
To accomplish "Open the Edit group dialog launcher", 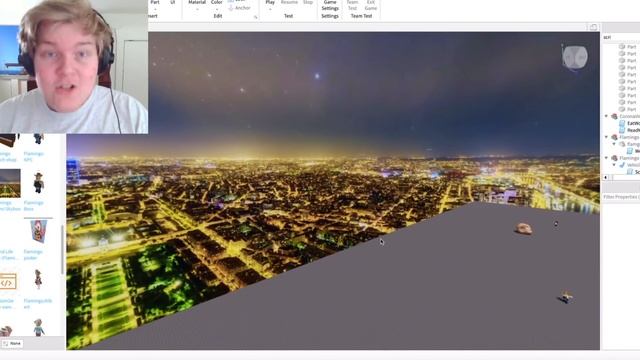I will coord(256,17).
